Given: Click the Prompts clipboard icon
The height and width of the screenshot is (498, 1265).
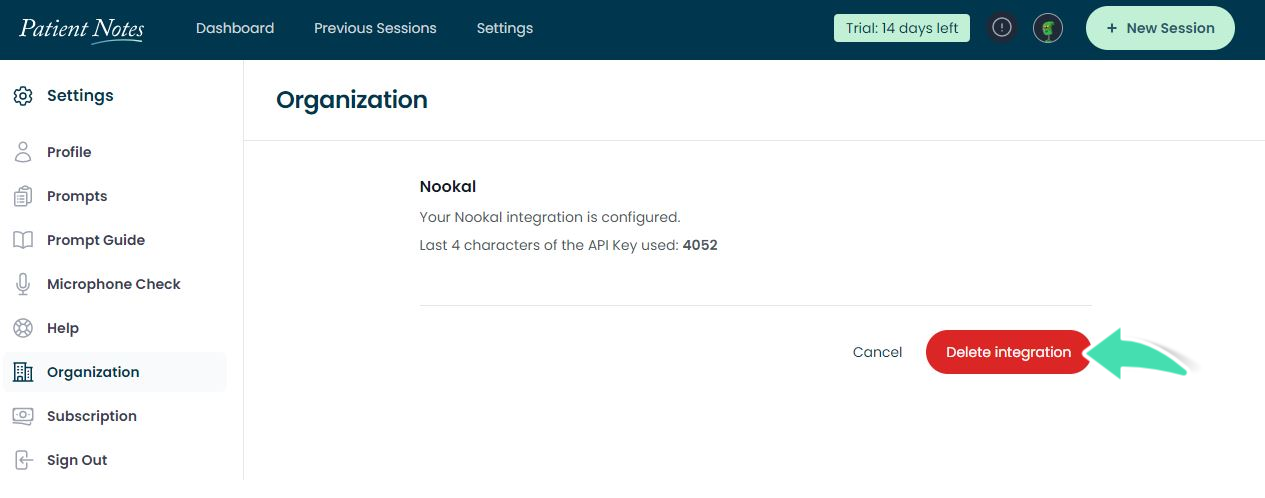Looking at the screenshot, I should pyautogui.click(x=22, y=196).
